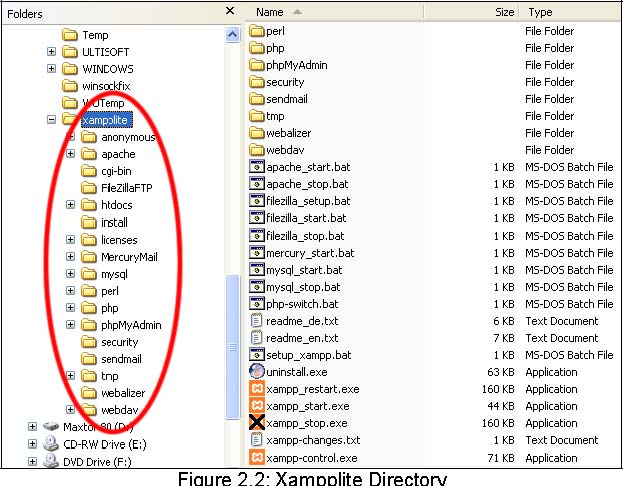The width and height of the screenshot is (623, 486).
Task: Click the xampp_restart.exe icon
Action: [256, 389]
